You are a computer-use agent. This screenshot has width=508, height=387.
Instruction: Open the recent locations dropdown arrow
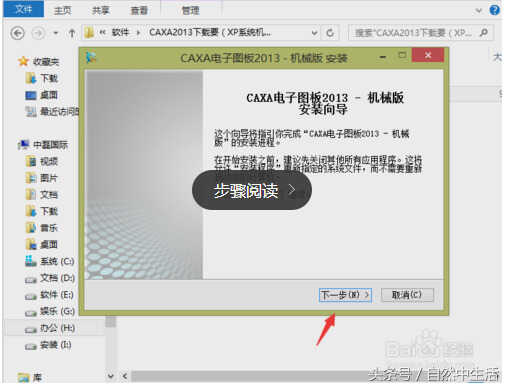click(56, 33)
